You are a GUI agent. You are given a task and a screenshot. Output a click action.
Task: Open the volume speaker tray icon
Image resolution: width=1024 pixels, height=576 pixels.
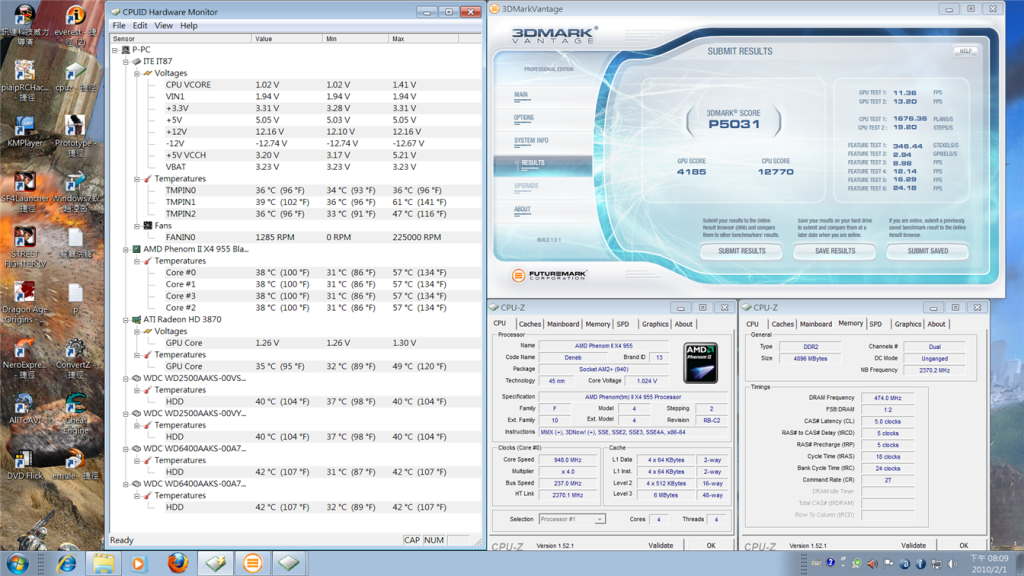coord(952,563)
